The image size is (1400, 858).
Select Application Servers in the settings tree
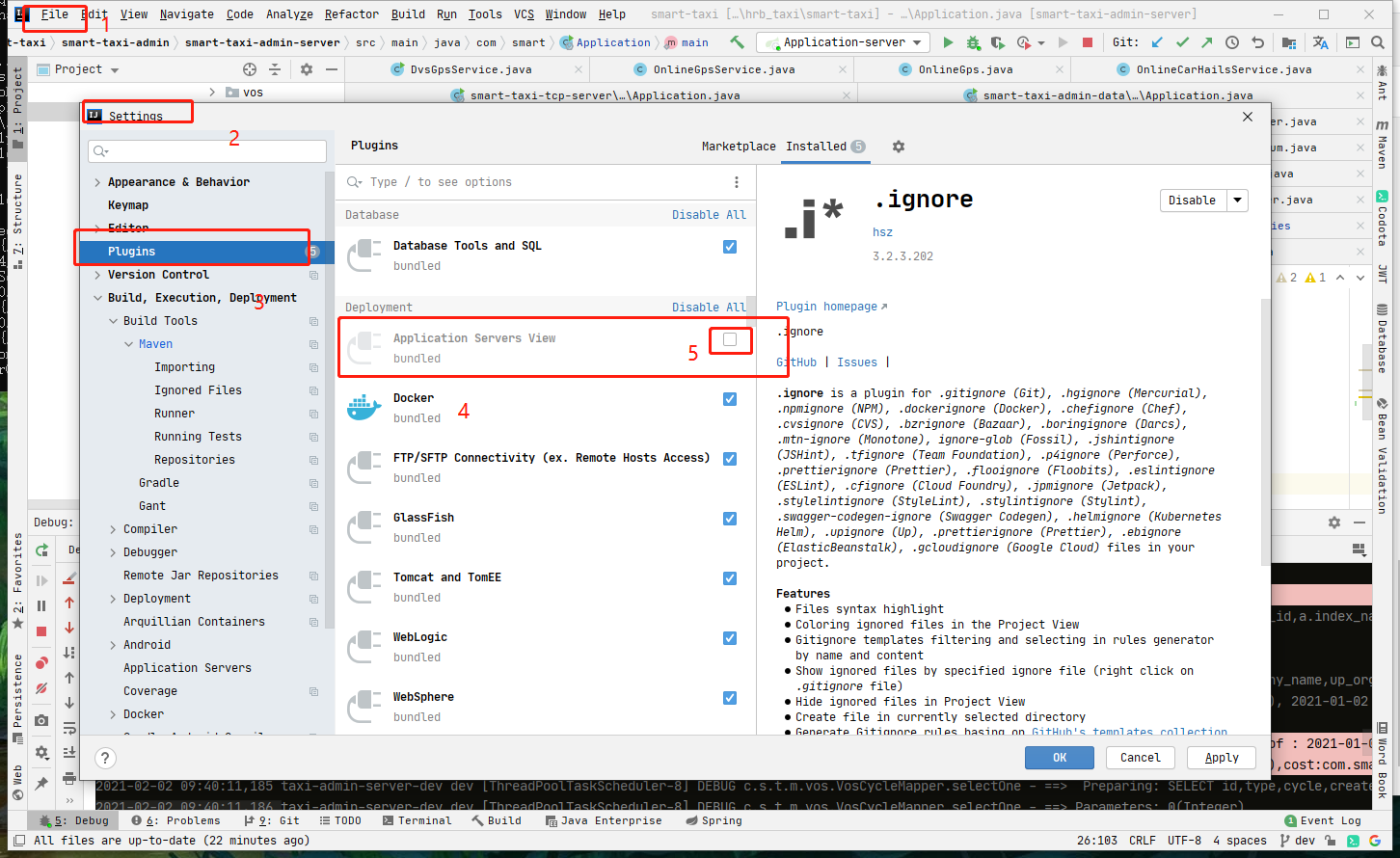(x=187, y=668)
